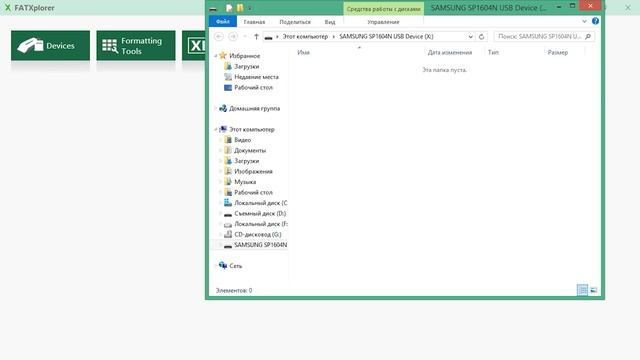Click Этот компьютер in the address path
Screen dimensions: 640x360
click(x=305, y=36)
